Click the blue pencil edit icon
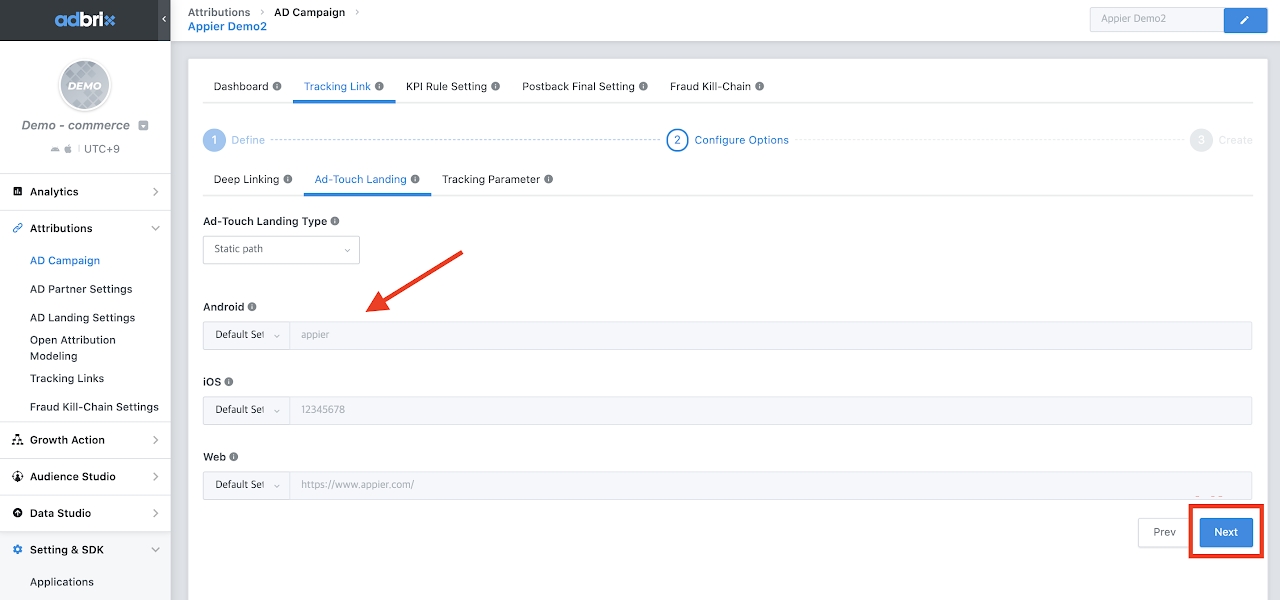1280x600 pixels. point(1245,19)
